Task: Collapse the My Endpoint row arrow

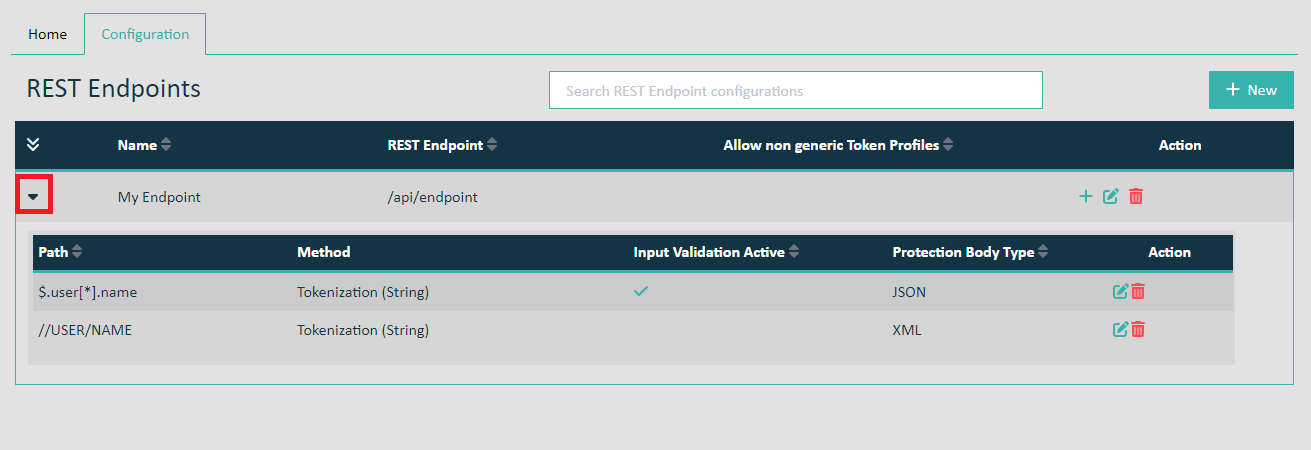Action: pyautogui.click(x=33, y=197)
